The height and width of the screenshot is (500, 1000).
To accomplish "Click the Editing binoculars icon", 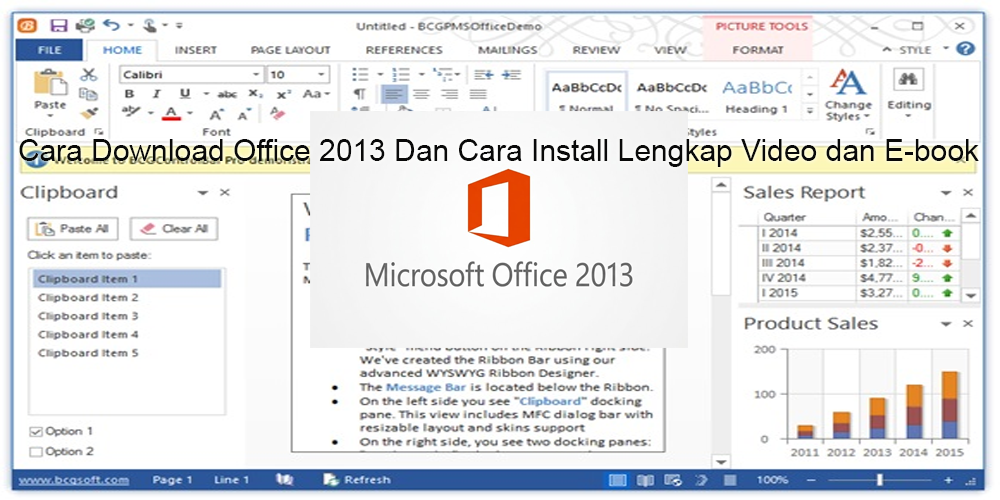I will pyautogui.click(x=909, y=79).
